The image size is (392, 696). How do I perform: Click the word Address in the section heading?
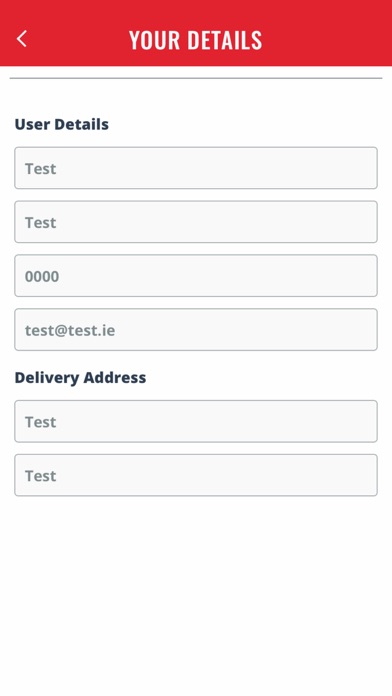(115, 377)
